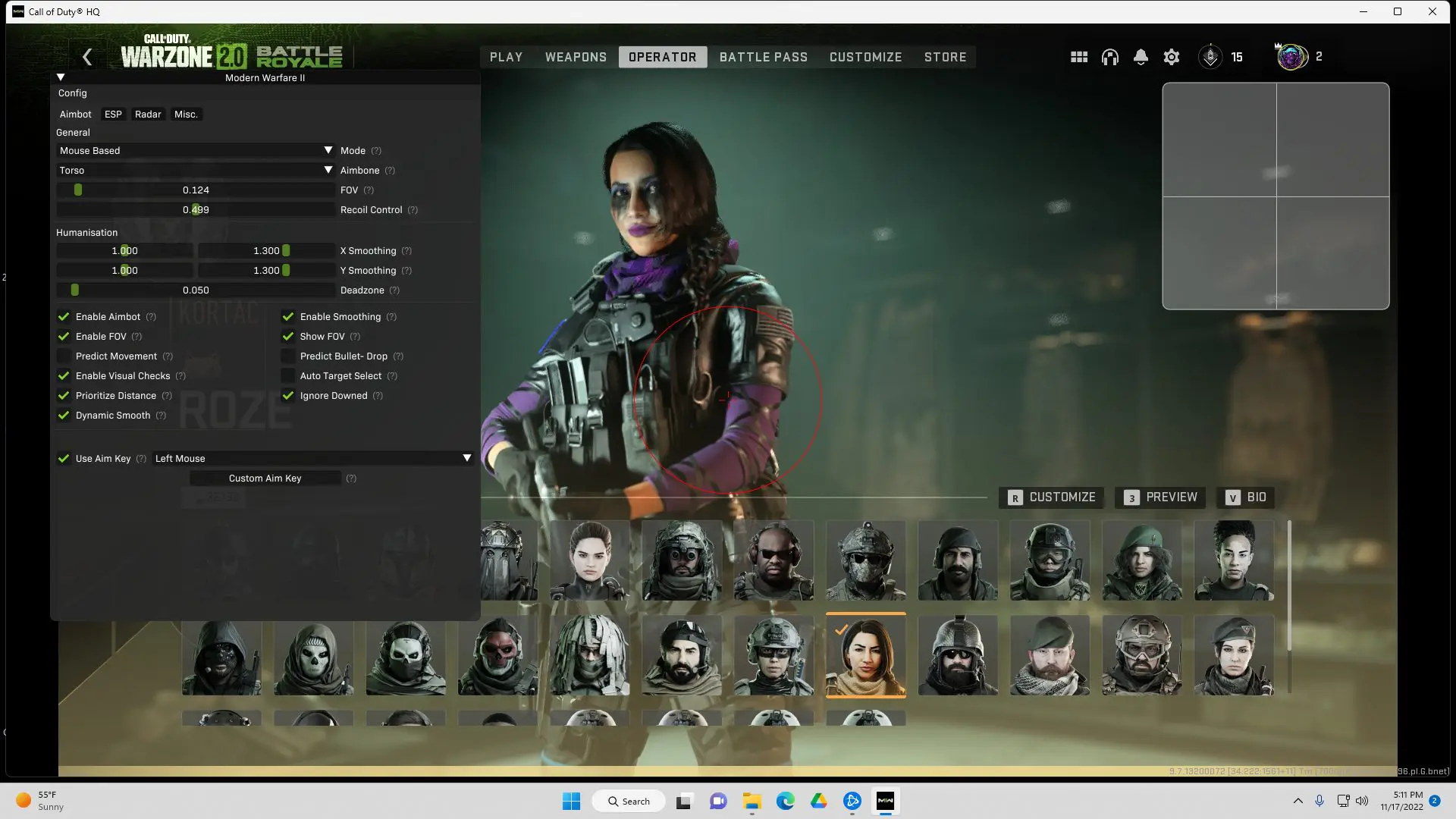This screenshot has height=819, width=1456.
Task: Click the CUSTOMIZE navigation icon
Action: coord(865,56)
